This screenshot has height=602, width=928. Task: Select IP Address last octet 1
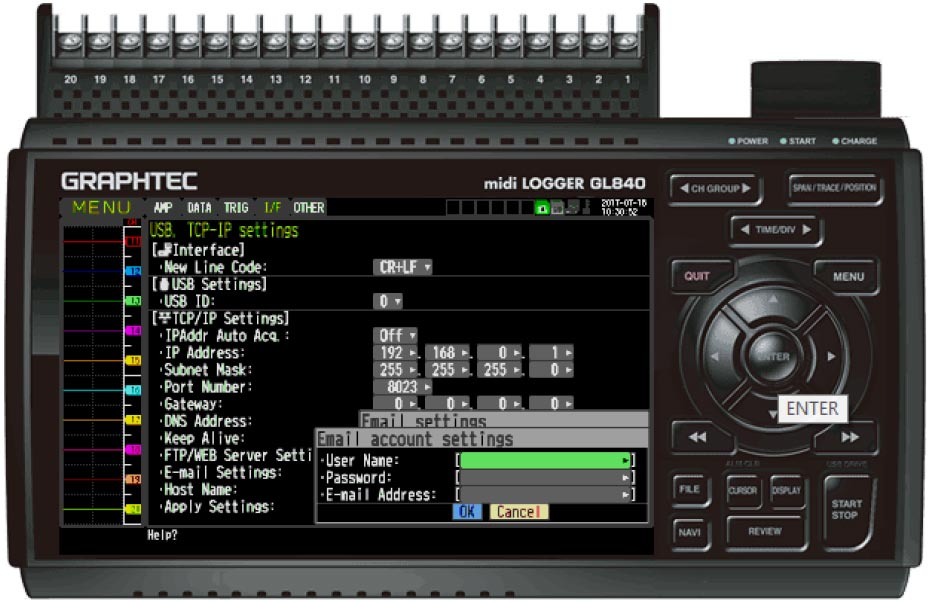[551, 353]
